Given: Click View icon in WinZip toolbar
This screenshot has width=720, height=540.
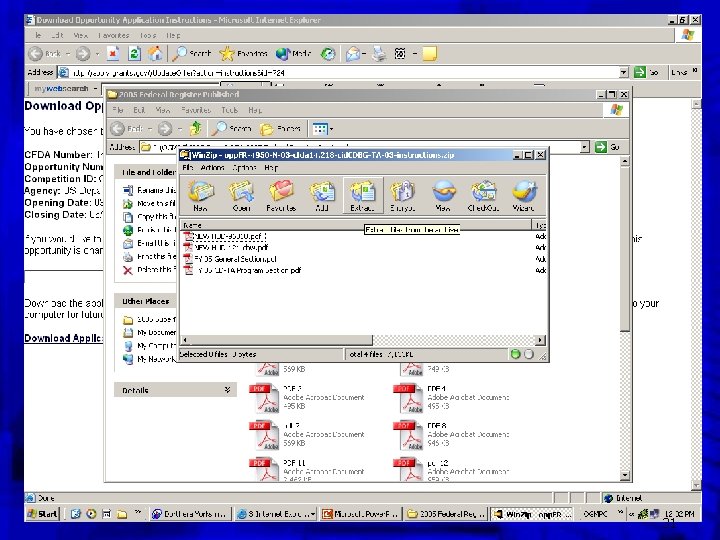Looking at the screenshot, I should point(443,195).
